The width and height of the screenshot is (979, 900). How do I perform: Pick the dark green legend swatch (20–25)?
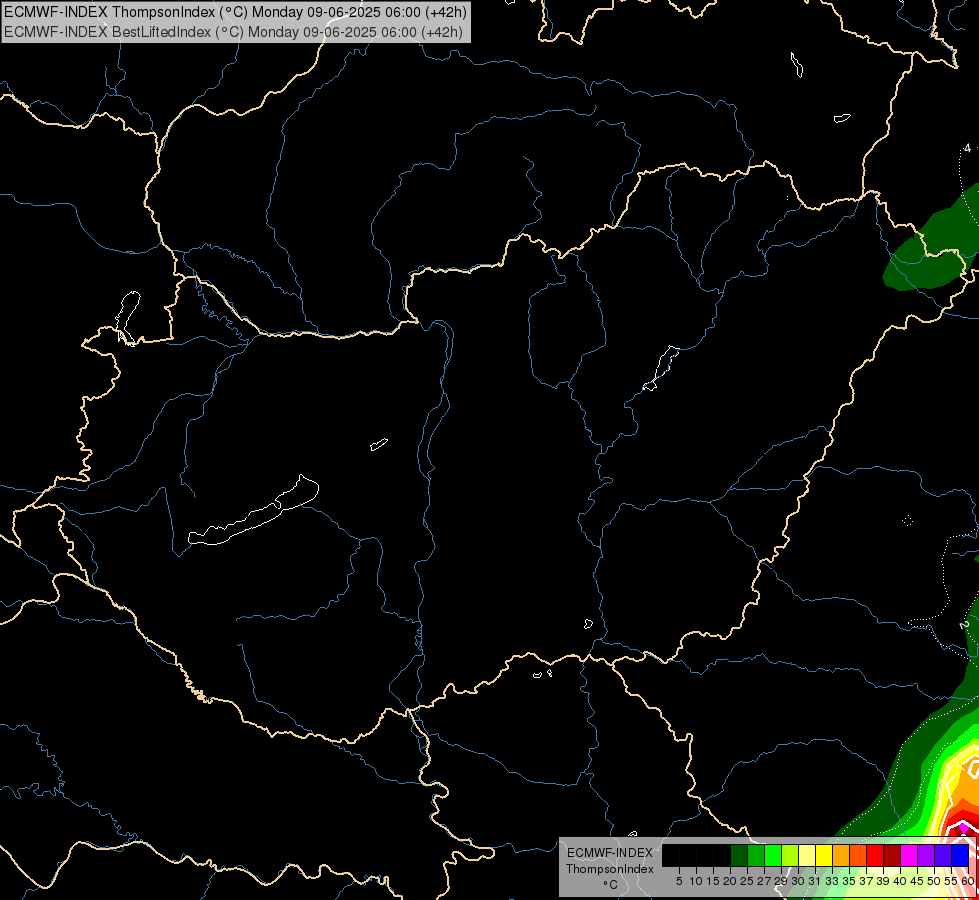pos(739,855)
